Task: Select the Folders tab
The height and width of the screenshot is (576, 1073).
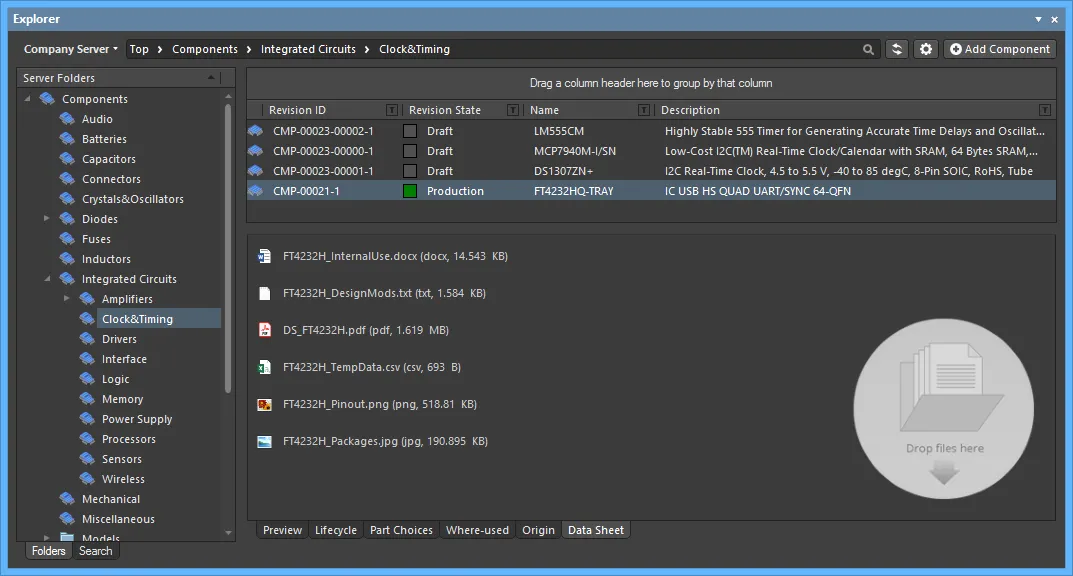Action: [x=49, y=551]
